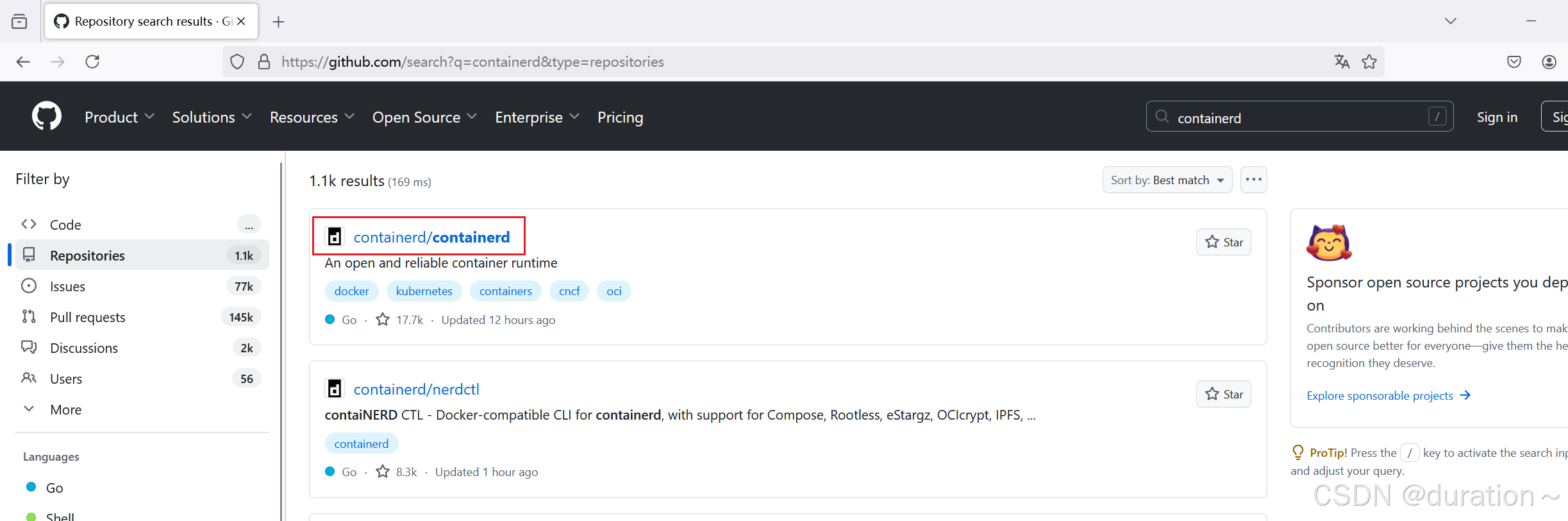Expand the Open Source menu
The width and height of the screenshot is (1568, 521).
[x=424, y=117]
